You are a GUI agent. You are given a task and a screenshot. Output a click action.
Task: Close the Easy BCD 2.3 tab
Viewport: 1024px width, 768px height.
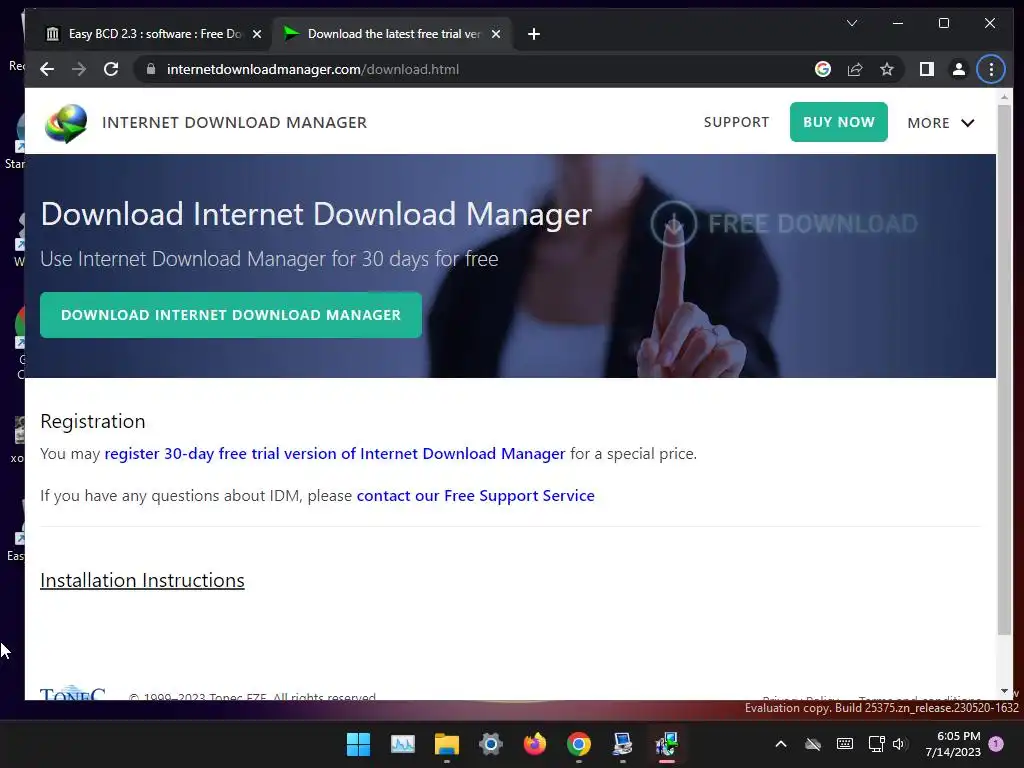click(x=257, y=34)
